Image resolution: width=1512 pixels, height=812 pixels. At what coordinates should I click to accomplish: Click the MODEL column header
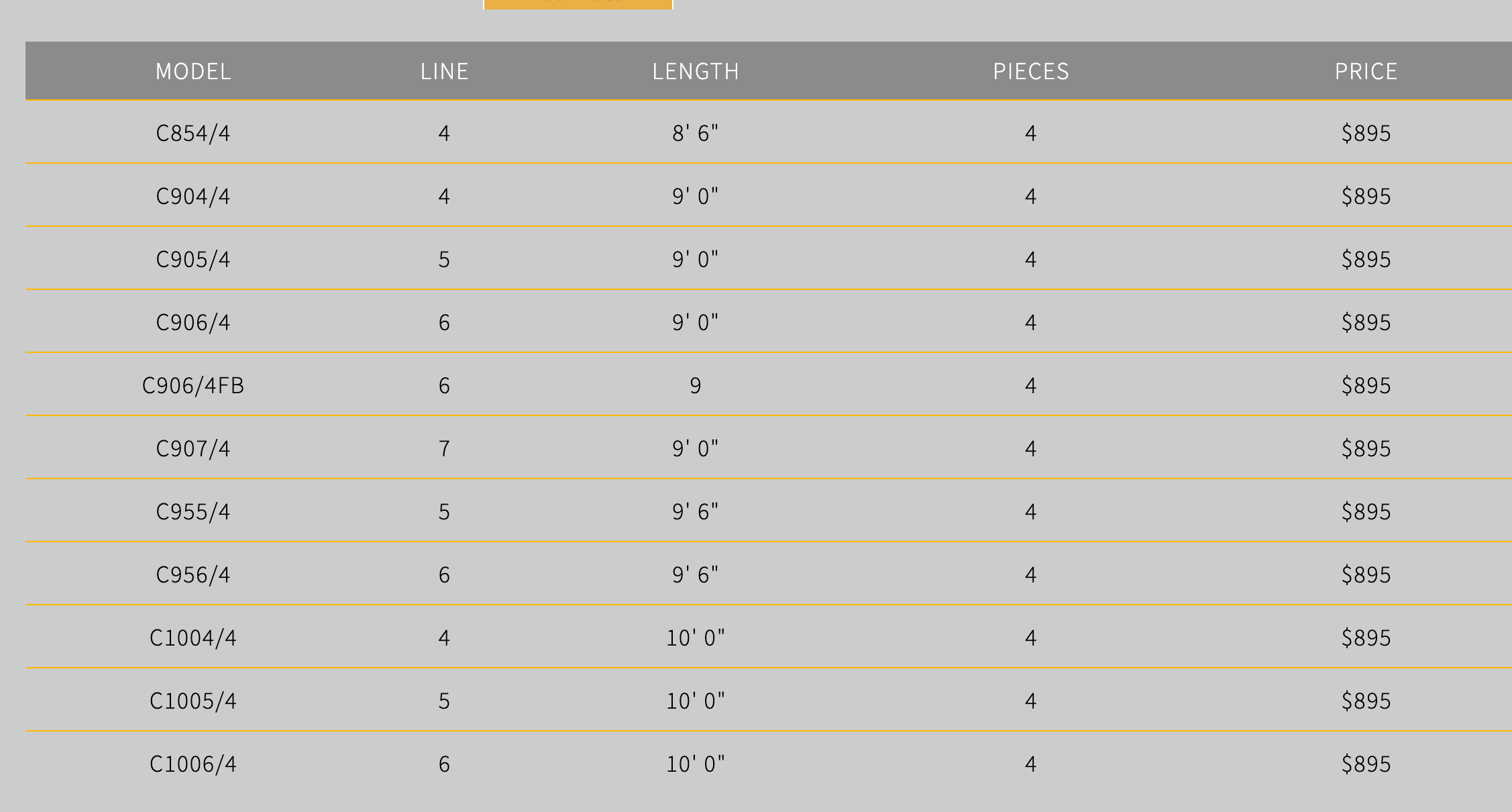[193, 71]
